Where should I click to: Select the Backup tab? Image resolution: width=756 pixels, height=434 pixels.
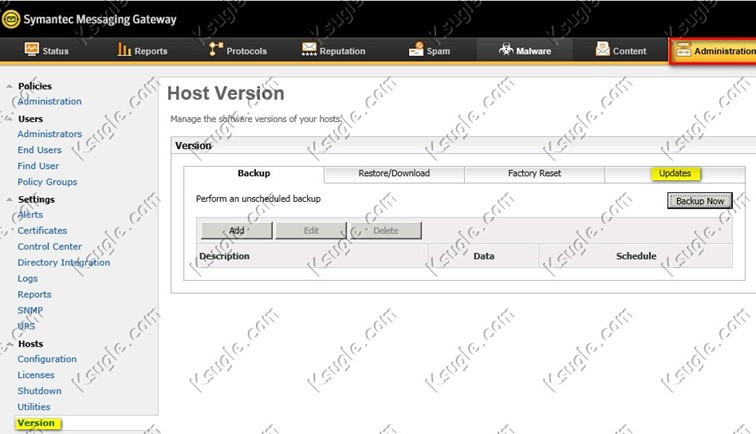pos(254,174)
